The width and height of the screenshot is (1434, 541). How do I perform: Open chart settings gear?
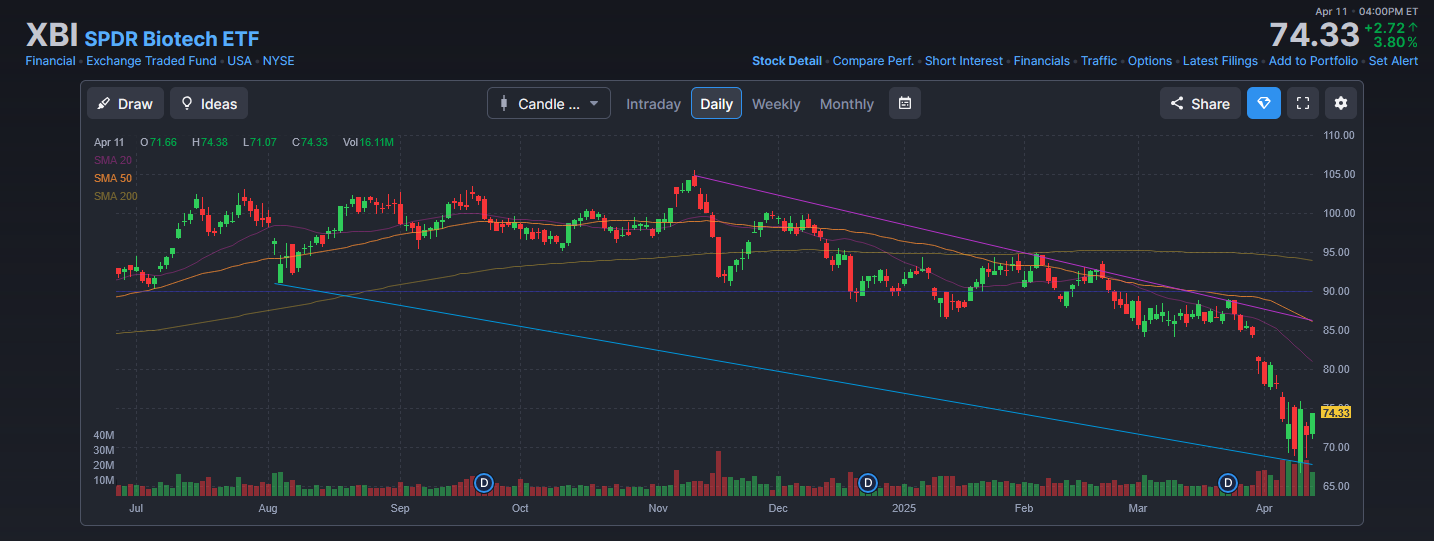(1340, 103)
